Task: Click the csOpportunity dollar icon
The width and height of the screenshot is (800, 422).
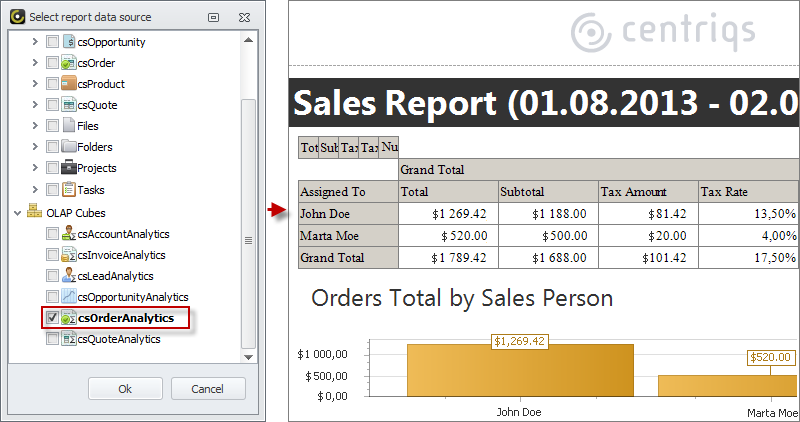Action: pos(69,41)
